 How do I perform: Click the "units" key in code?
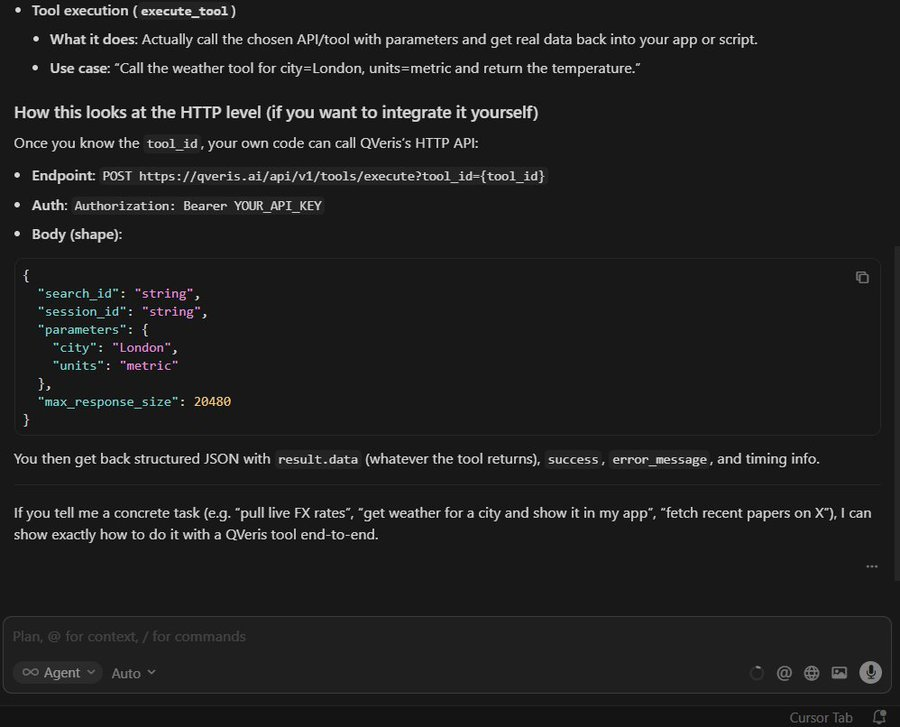pyautogui.click(x=78, y=366)
